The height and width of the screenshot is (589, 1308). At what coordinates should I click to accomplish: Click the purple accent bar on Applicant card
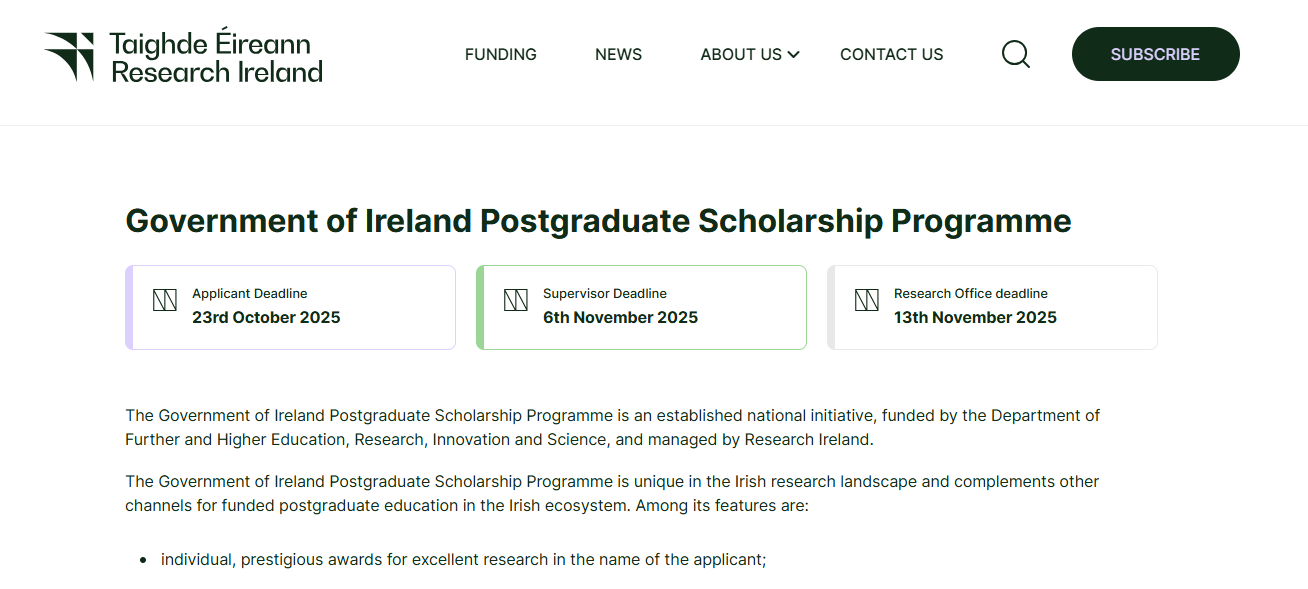pyautogui.click(x=129, y=307)
